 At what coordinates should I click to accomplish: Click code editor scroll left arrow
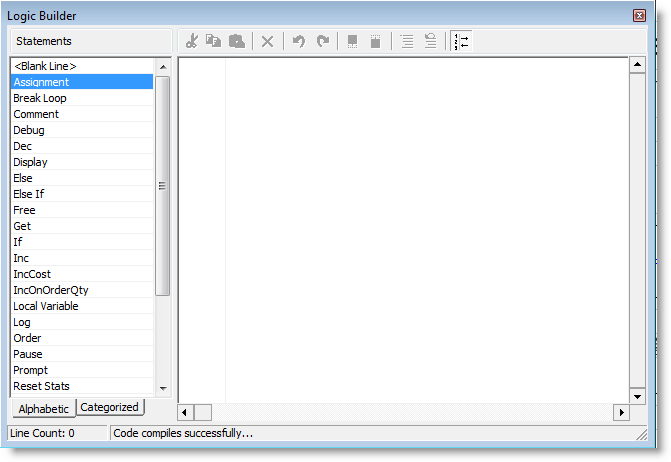pos(185,412)
